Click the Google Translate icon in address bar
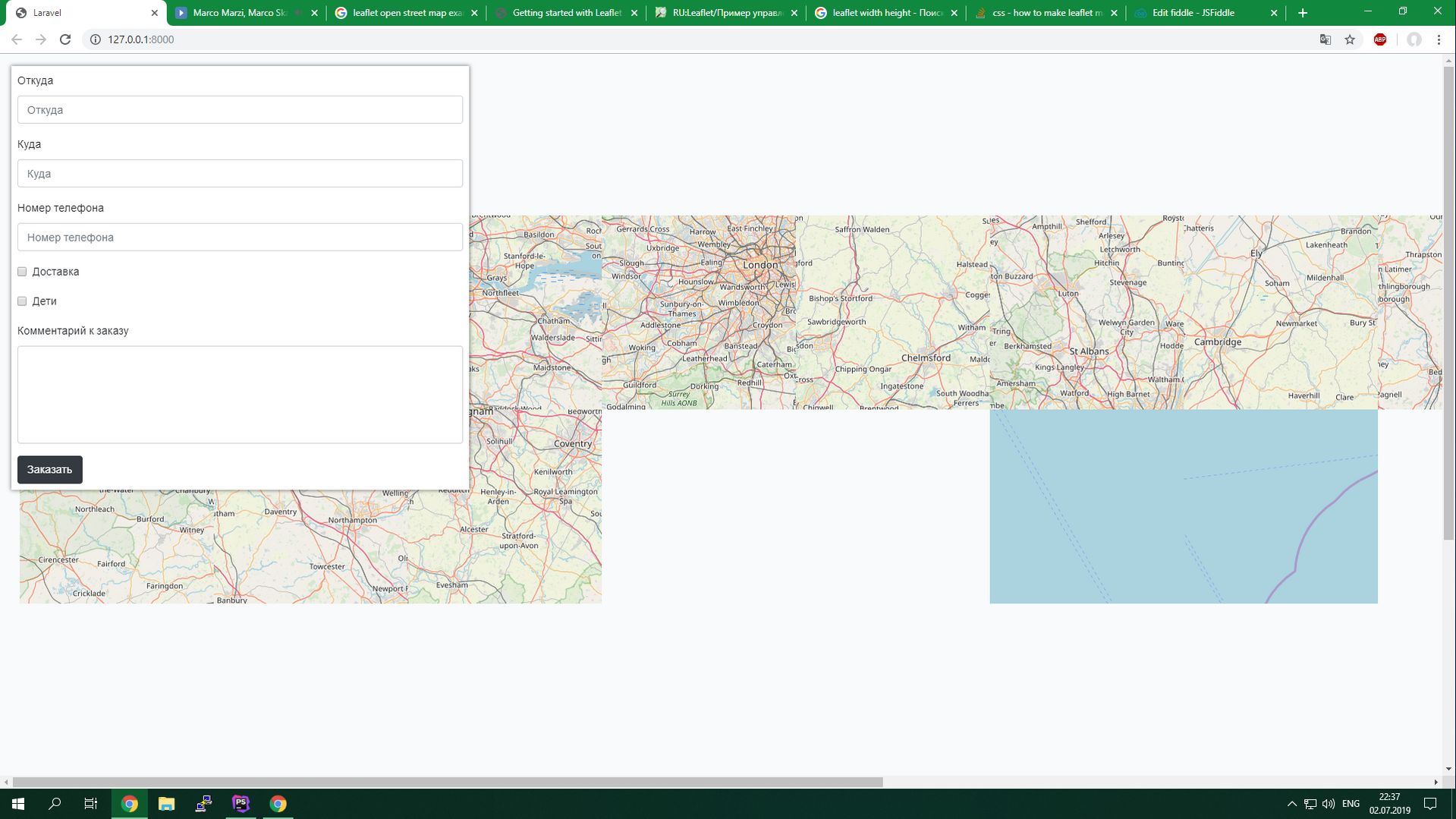The image size is (1456, 819). tap(1325, 39)
